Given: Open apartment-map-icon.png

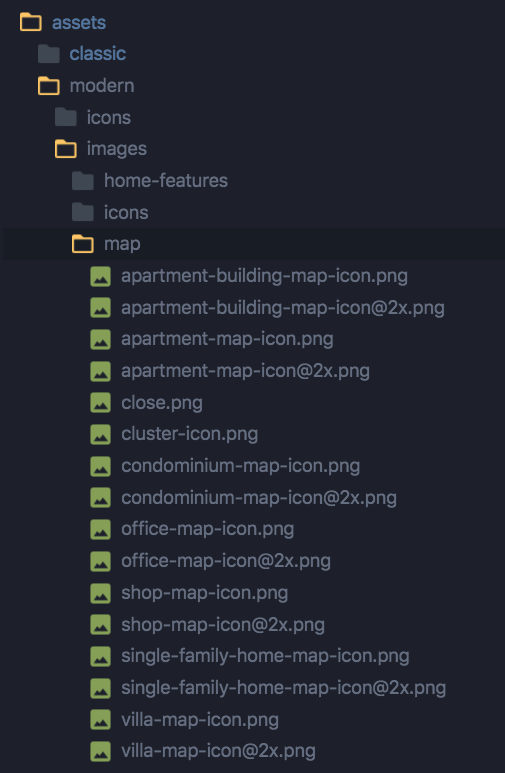Looking at the screenshot, I should [x=227, y=339].
